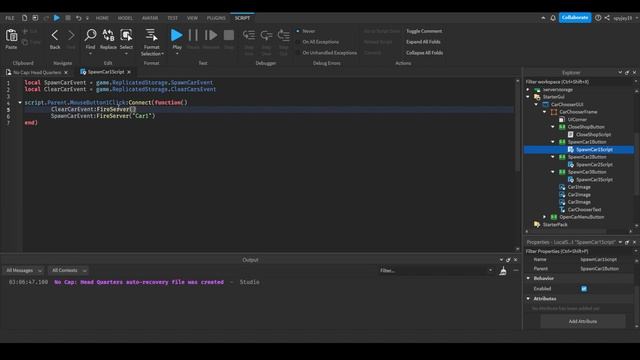Open the Format Selection dropdown arrow
Viewport: 640px width, 360px height.
tap(162, 54)
